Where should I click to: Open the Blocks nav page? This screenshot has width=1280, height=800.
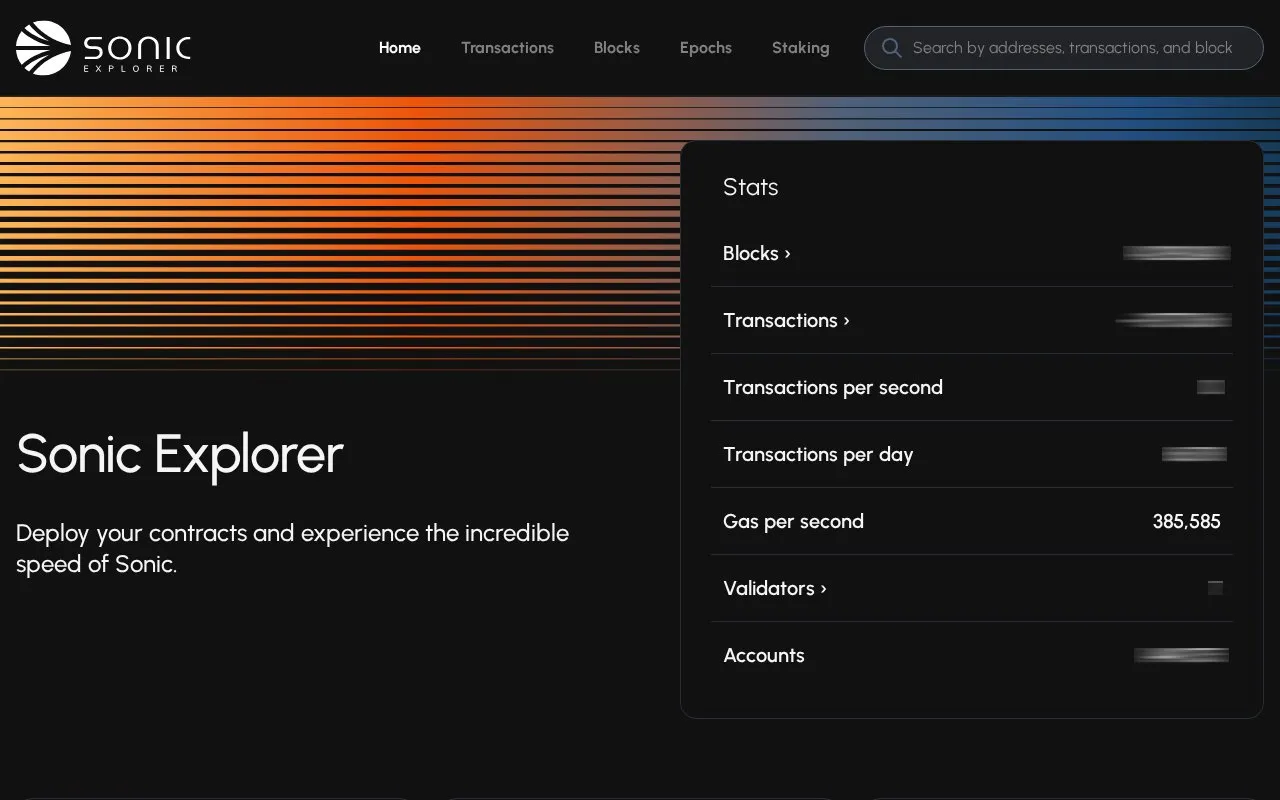point(616,48)
